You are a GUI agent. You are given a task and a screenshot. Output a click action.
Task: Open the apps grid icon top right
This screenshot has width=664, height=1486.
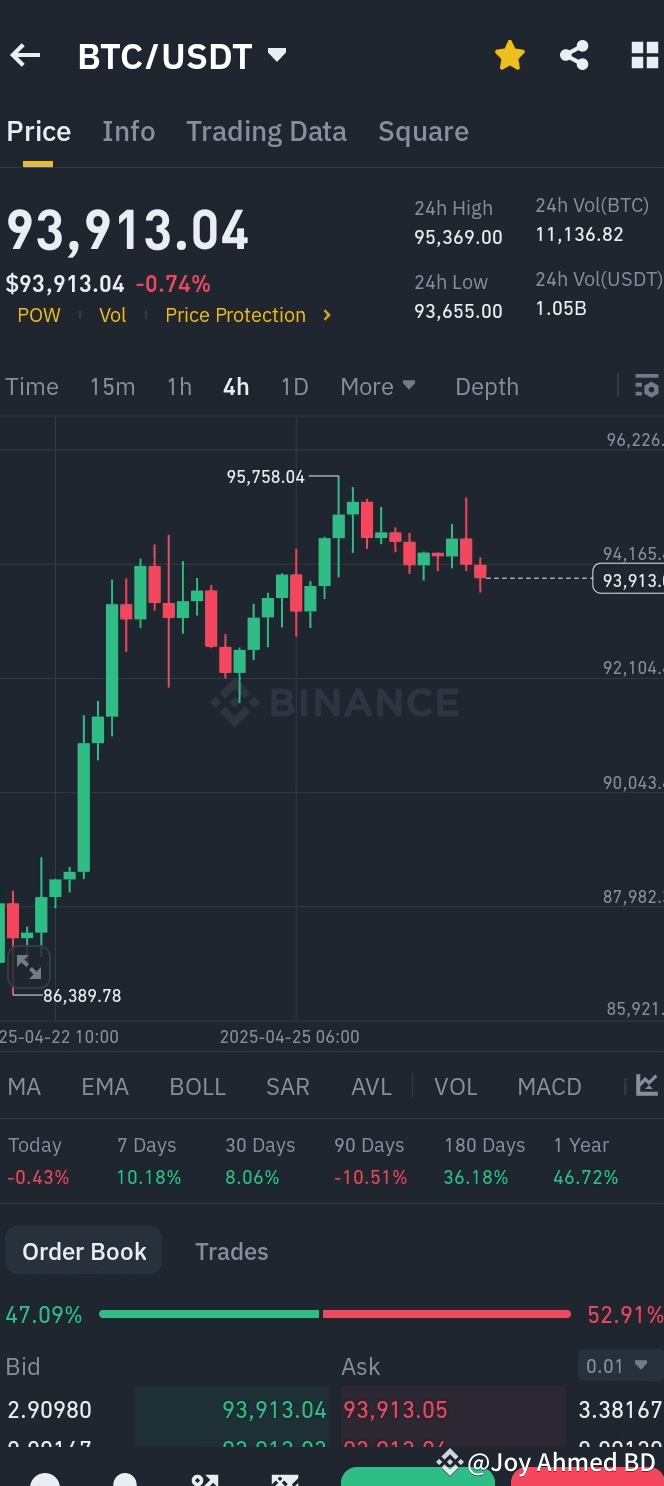pyautogui.click(x=641, y=55)
